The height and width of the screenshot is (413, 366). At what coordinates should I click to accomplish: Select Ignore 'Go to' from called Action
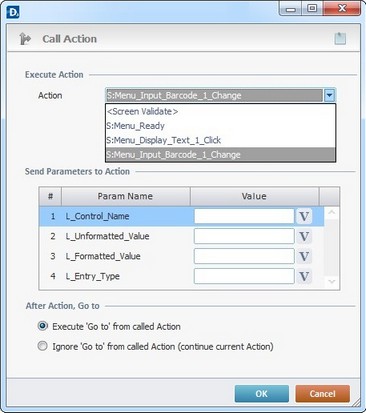click(43, 346)
